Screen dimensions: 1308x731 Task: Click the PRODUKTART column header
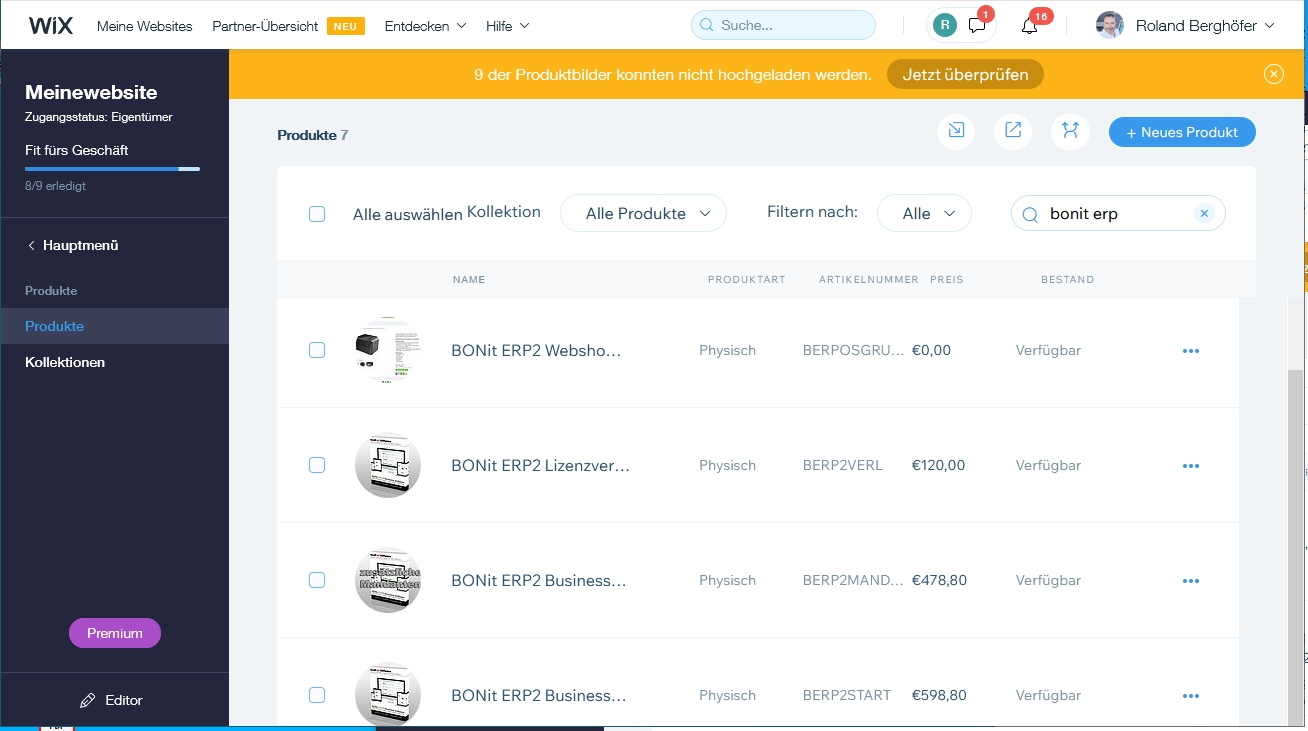click(747, 280)
